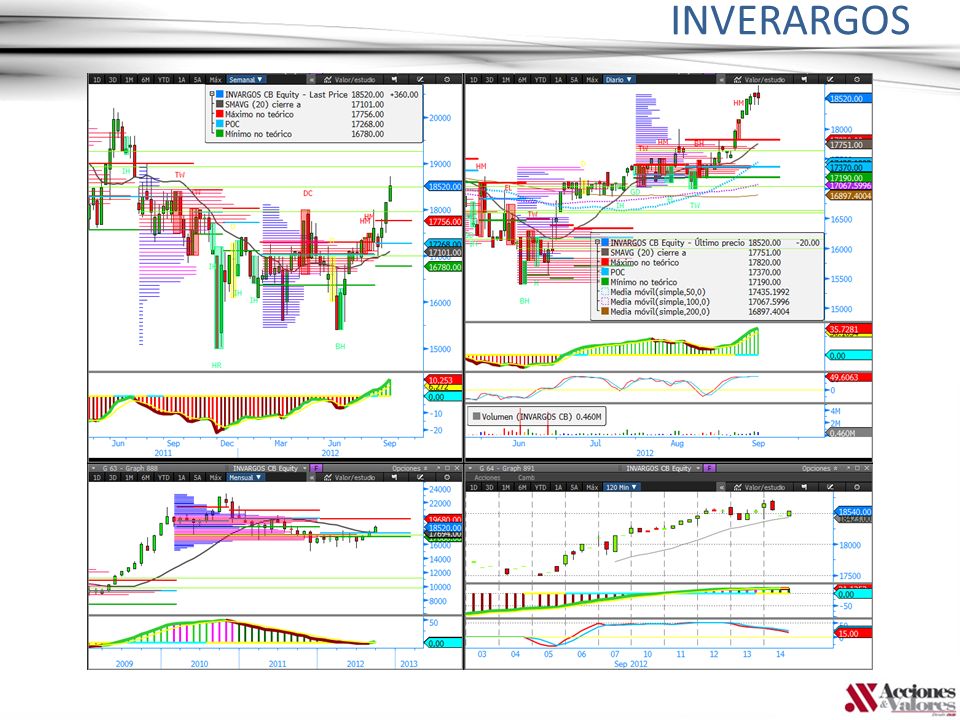Image resolution: width=960 pixels, height=720 pixels.
Task: Collapse the weekly chart toolbar with the « icon
Action: click(312, 80)
